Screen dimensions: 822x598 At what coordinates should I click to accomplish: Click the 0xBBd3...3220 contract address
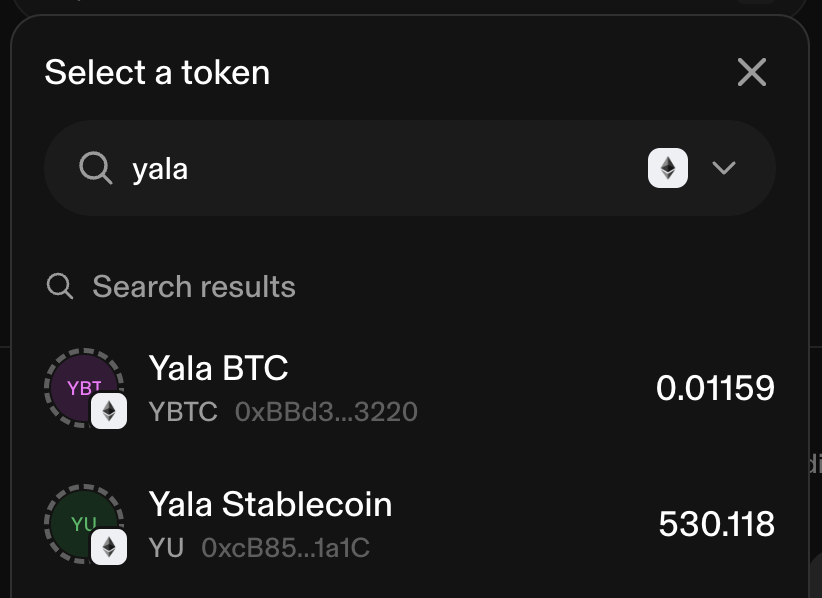[326, 411]
